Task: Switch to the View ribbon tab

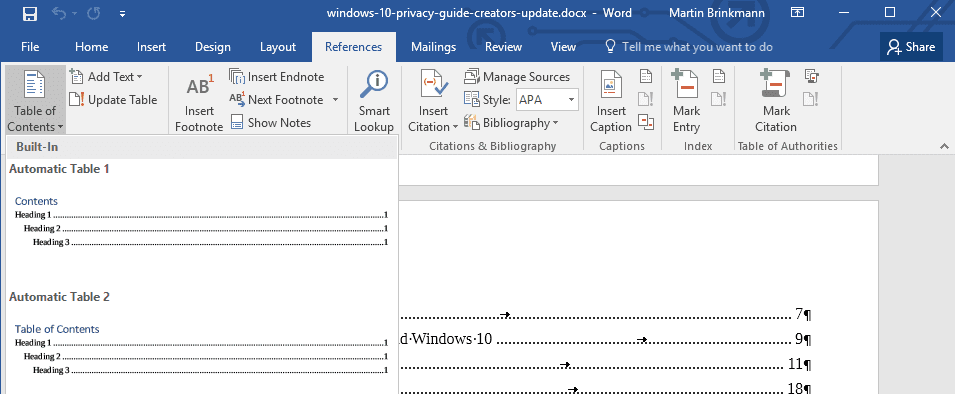Action: click(563, 47)
